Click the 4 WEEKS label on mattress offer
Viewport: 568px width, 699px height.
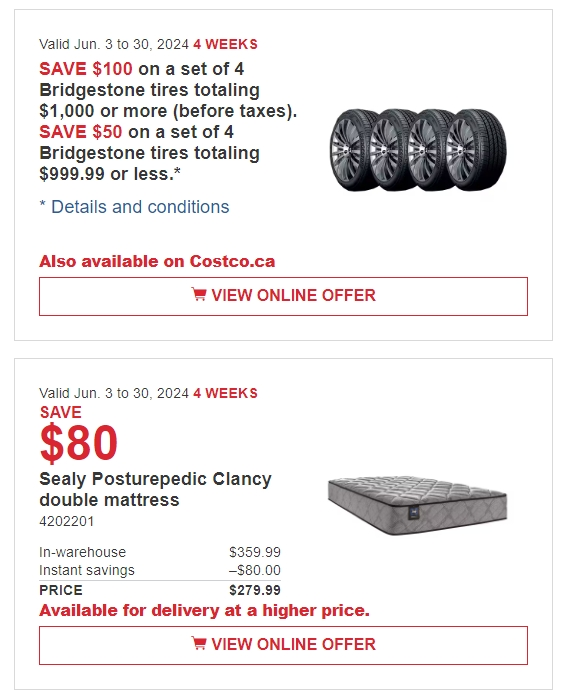[x=225, y=394]
